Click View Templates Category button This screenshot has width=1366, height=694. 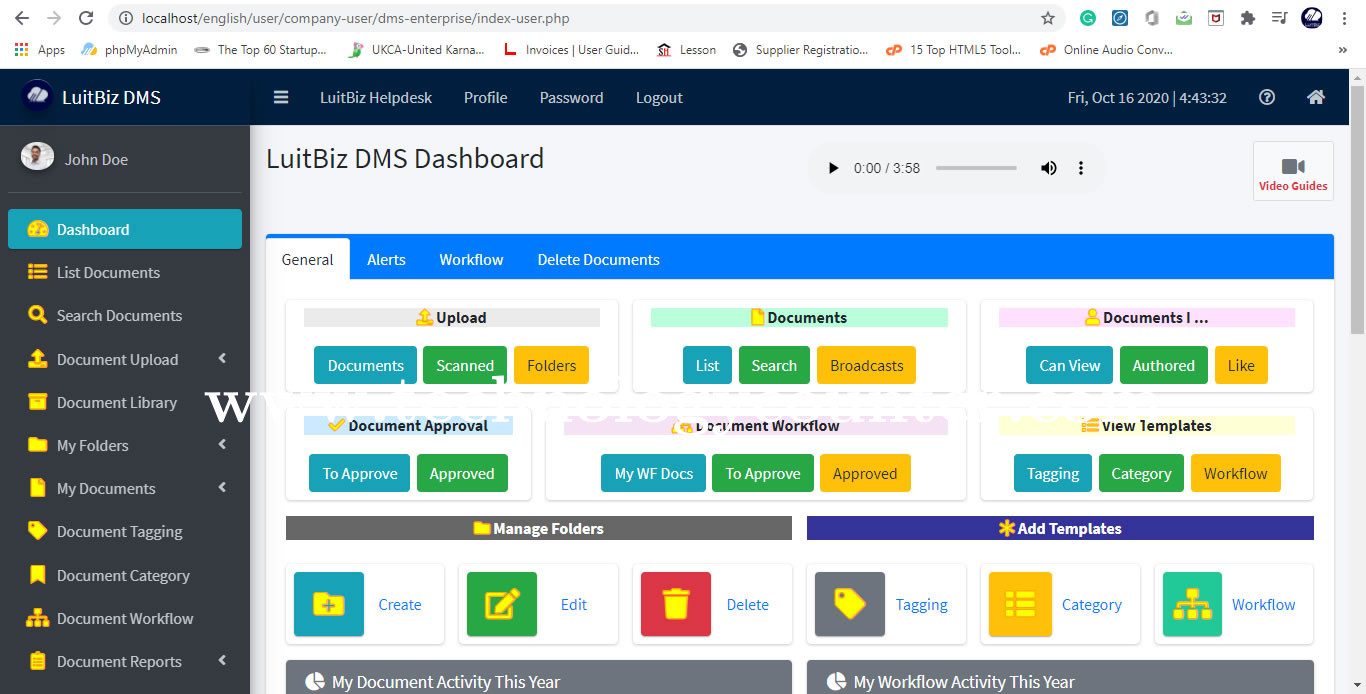tap(1141, 473)
